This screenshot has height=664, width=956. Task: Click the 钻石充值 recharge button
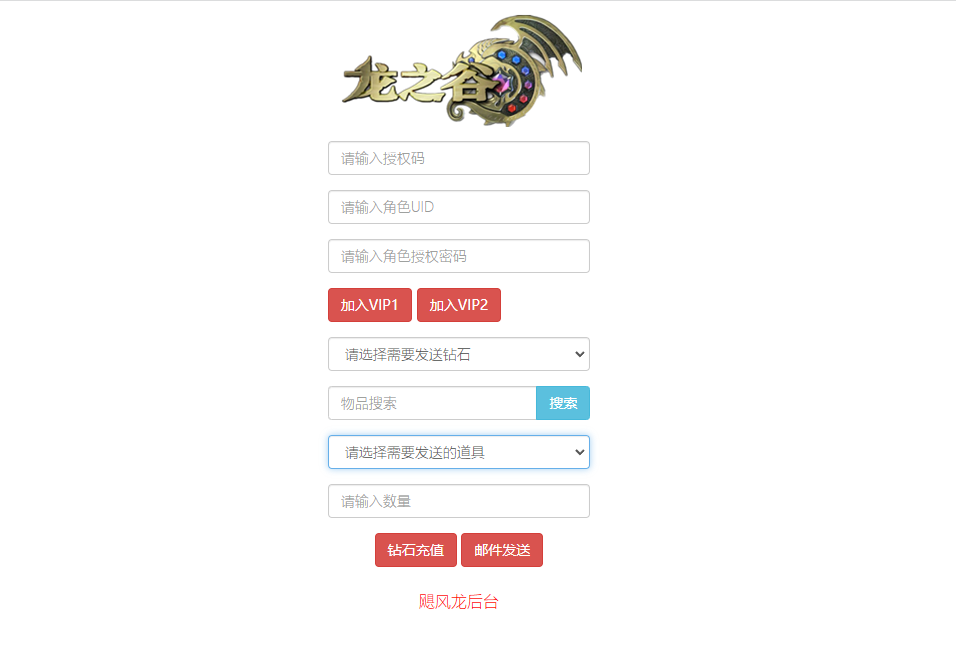416,550
